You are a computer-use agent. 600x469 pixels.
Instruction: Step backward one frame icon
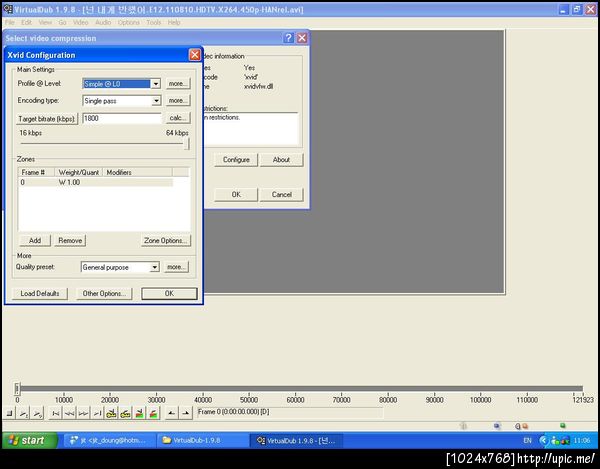[x=70, y=413]
